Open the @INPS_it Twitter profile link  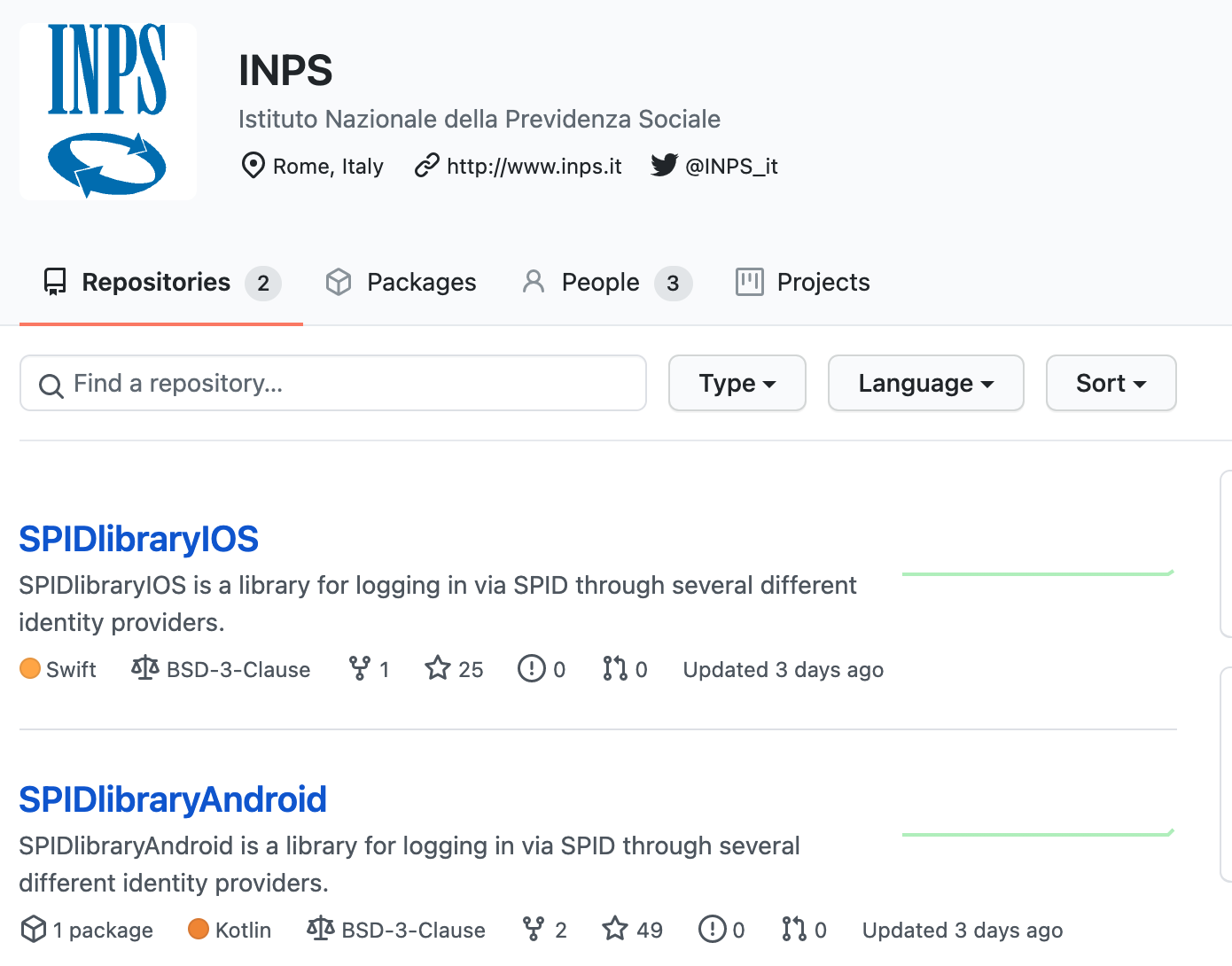click(x=731, y=167)
